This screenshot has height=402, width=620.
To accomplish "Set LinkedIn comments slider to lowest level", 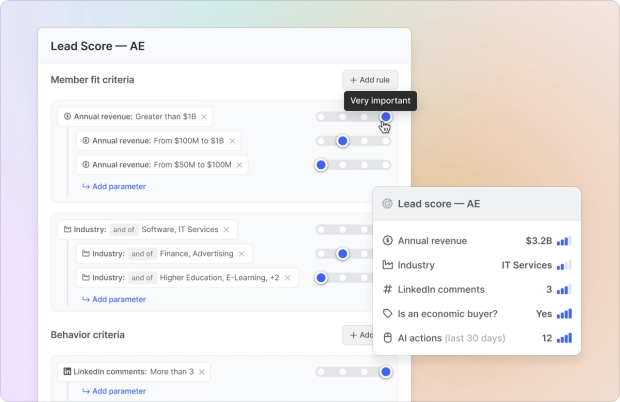I will tap(321, 372).
